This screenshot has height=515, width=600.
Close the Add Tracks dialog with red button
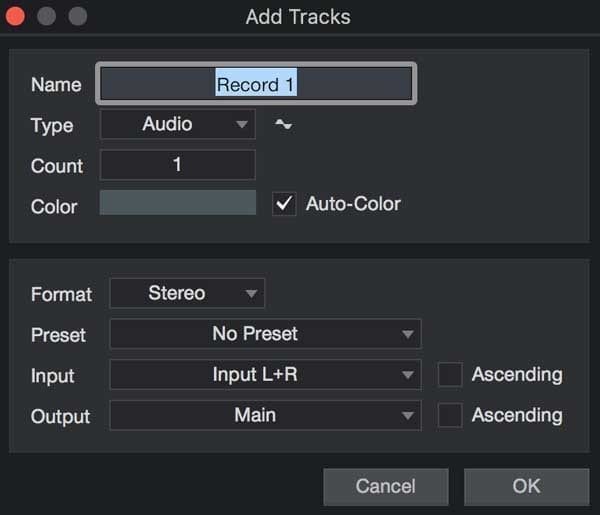15,16
